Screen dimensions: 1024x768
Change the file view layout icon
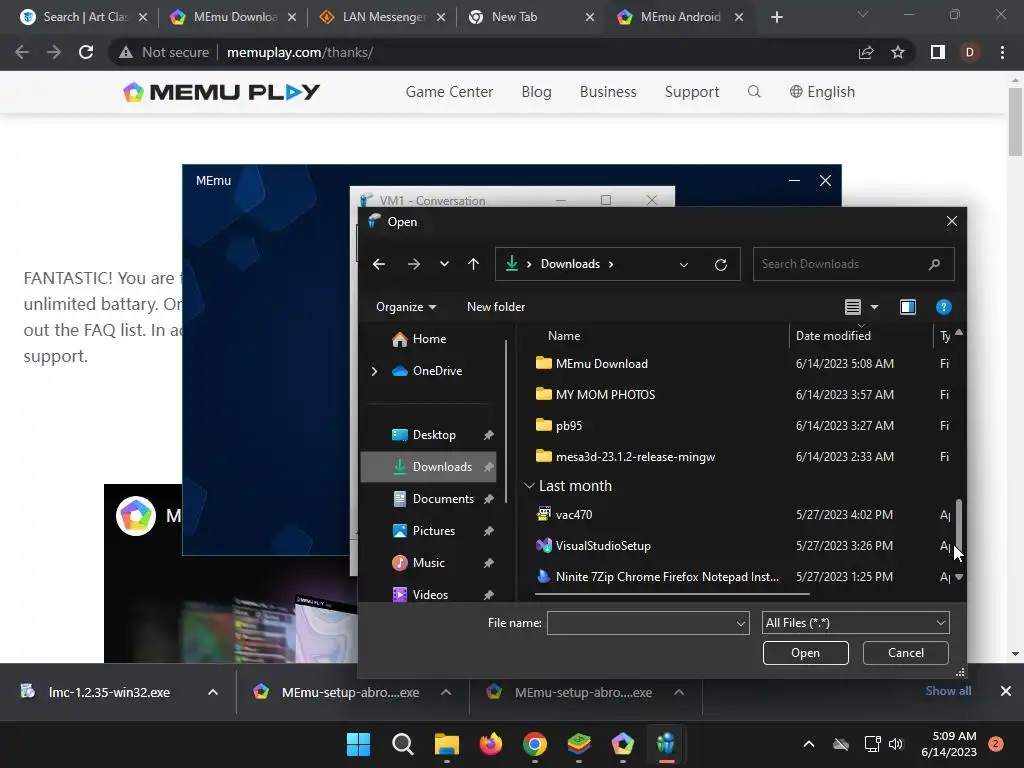coord(852,307)
